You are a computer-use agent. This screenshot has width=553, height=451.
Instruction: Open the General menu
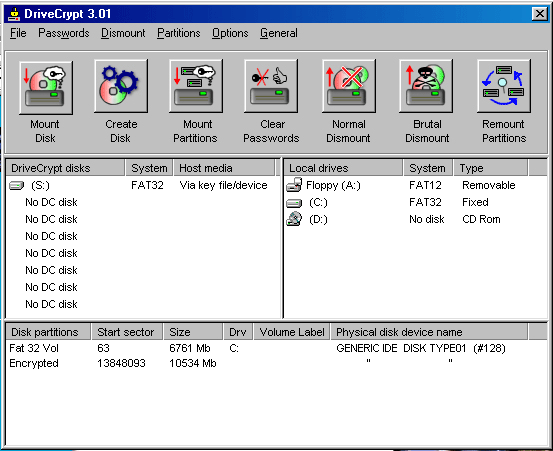(x=279, y=33)
